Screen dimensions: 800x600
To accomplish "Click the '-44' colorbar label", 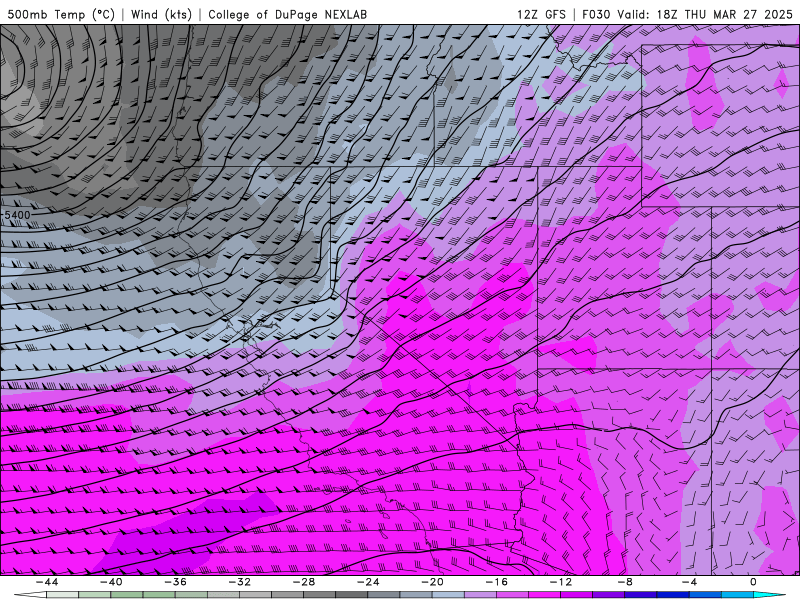I will coord(47,582).
